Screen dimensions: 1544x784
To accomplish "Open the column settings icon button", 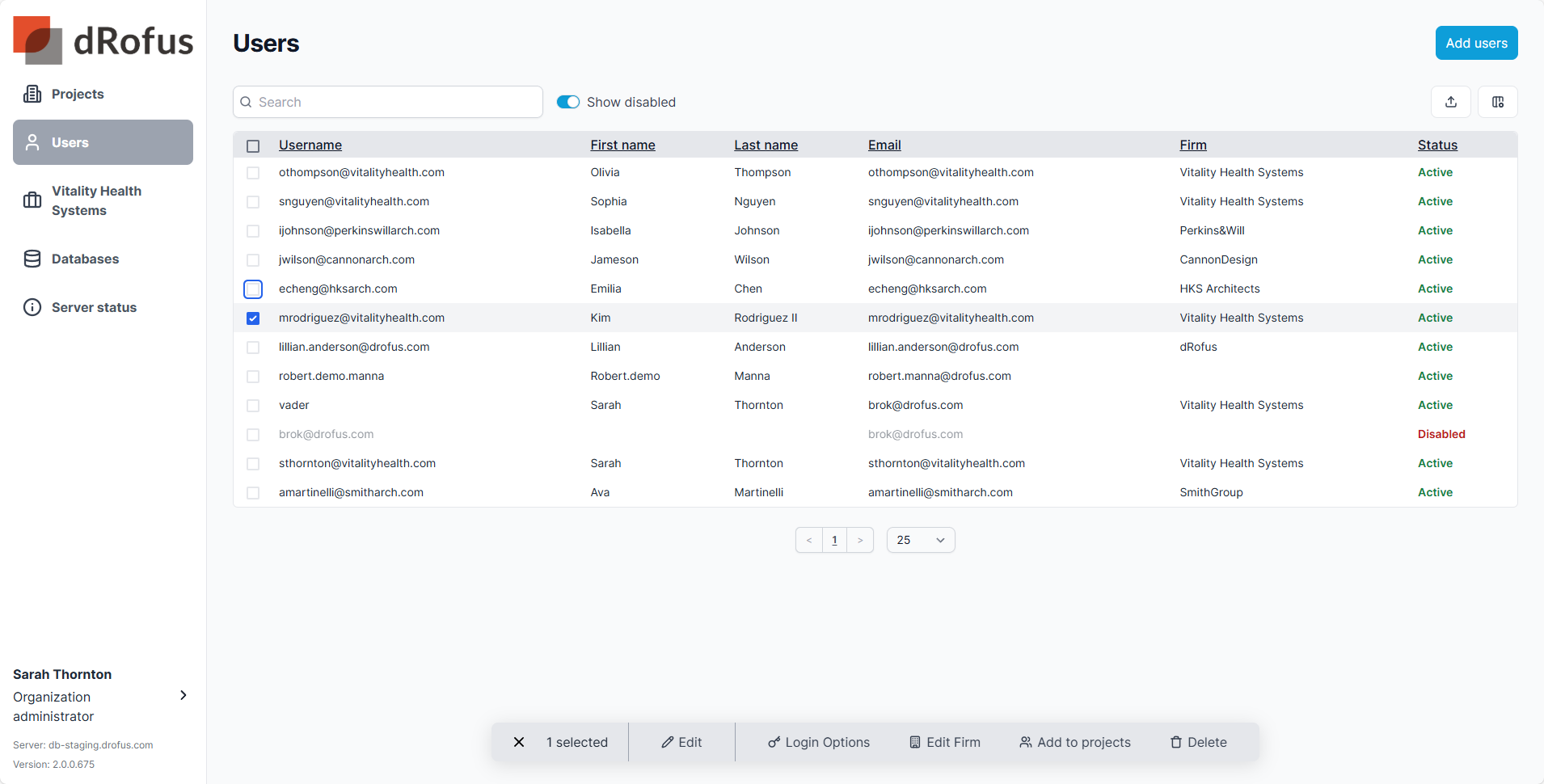I will (x=1497, y=102).
